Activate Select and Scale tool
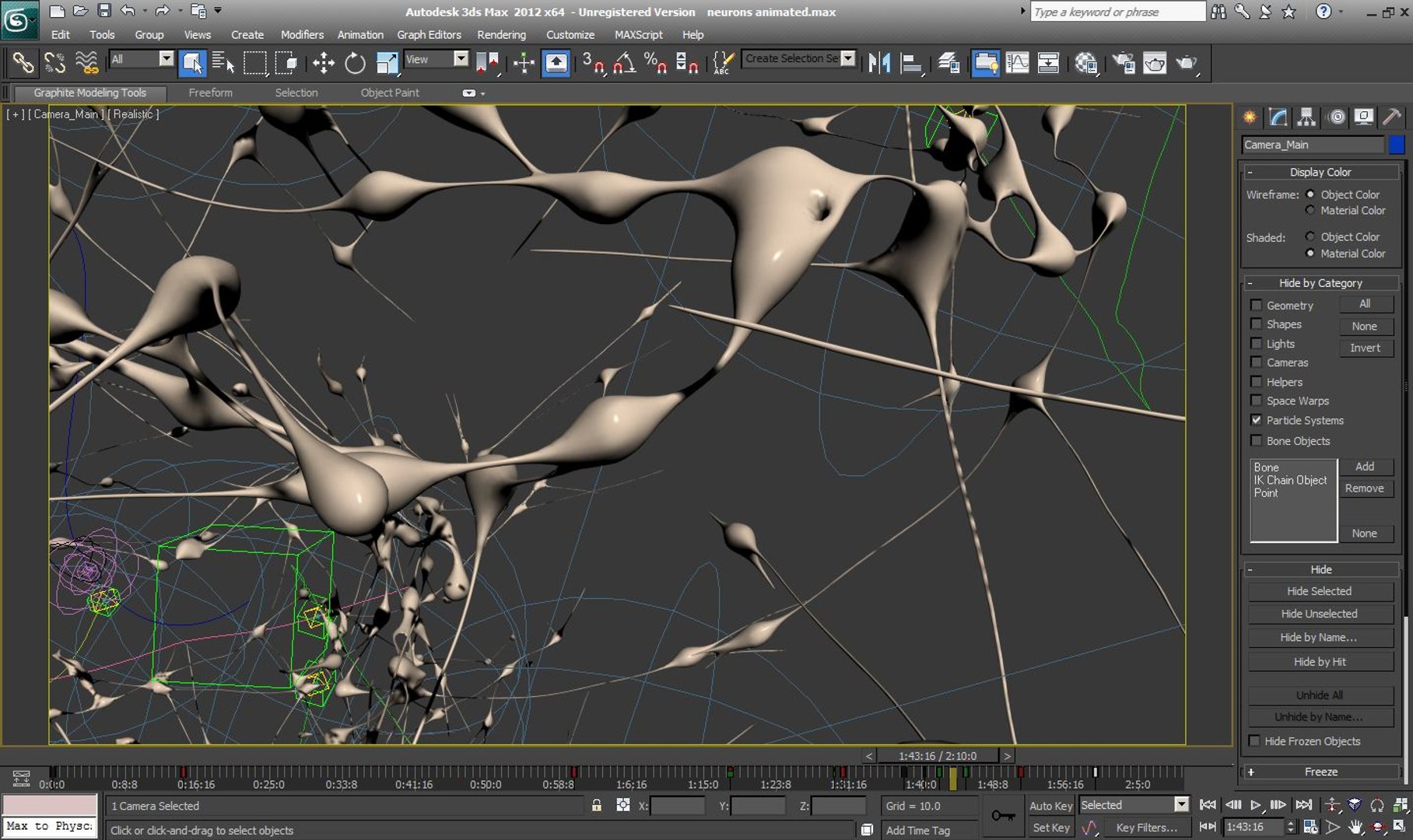1413x840 pixels. tap(387, 62)
